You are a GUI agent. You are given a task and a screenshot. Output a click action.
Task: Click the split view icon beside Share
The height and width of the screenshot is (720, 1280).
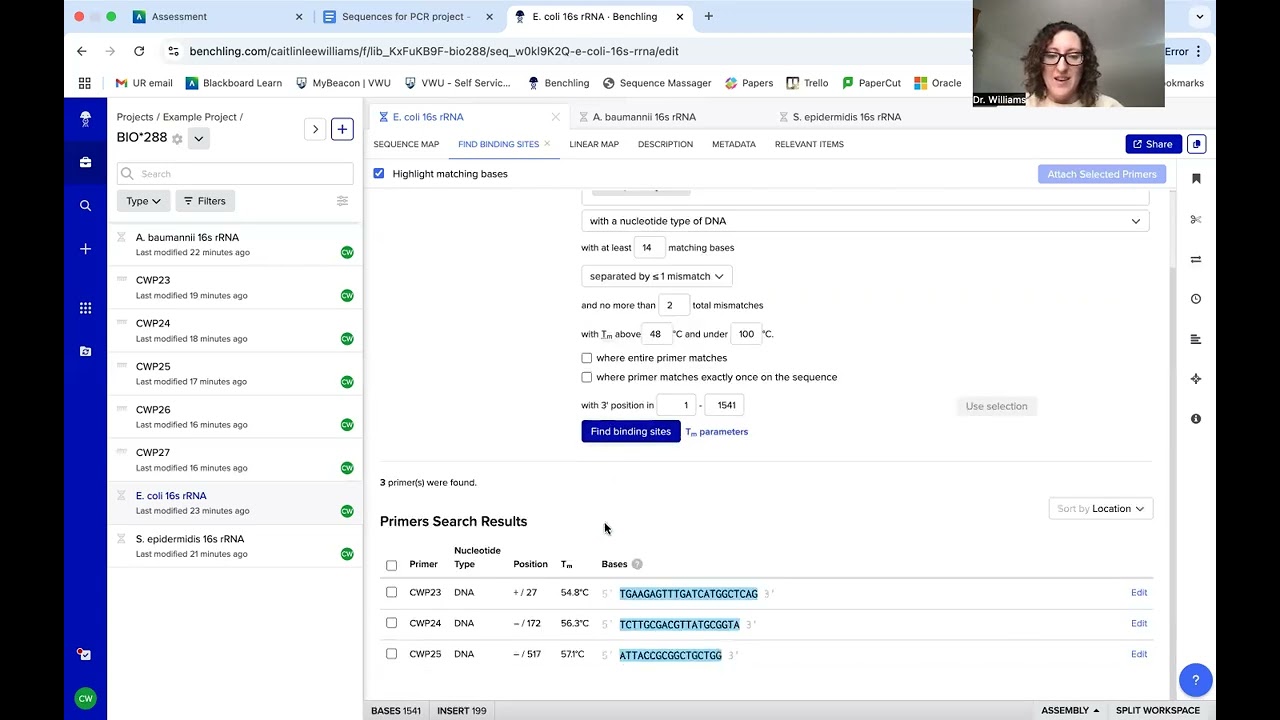coord(1196,144)
